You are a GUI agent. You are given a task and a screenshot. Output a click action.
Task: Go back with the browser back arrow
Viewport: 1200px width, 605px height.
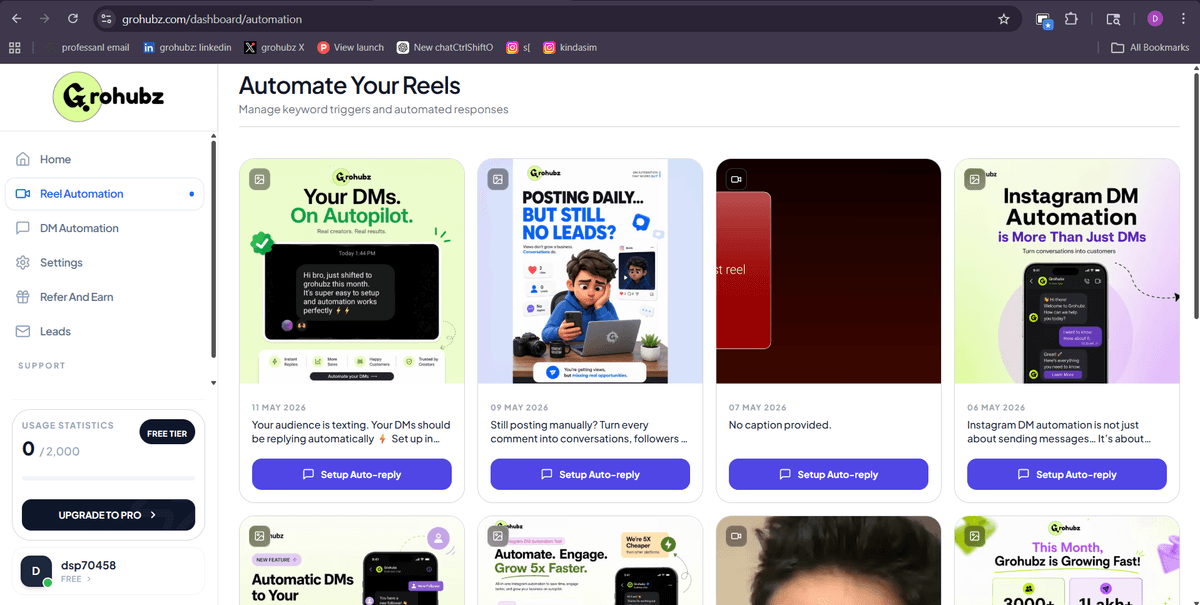pyautogui.click(x=16, y=18)
